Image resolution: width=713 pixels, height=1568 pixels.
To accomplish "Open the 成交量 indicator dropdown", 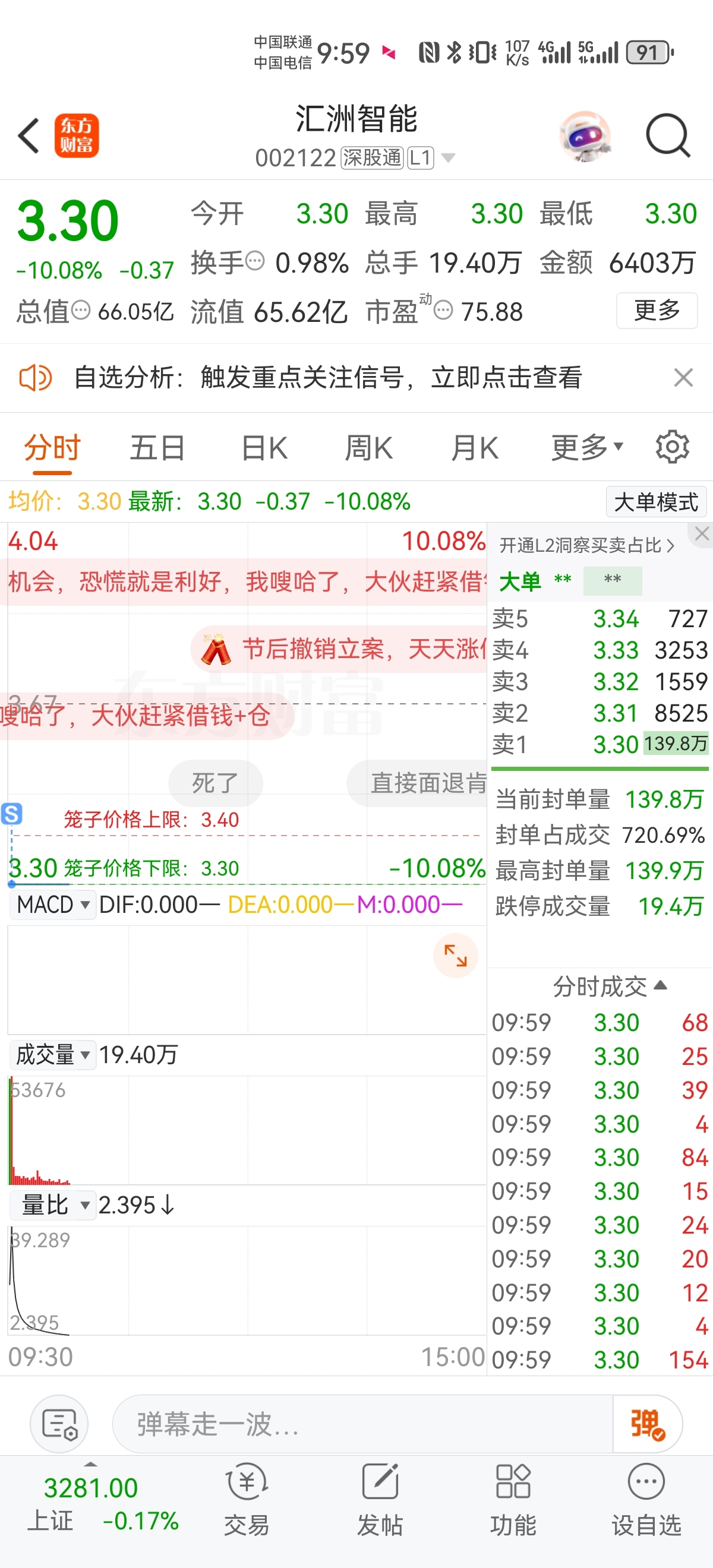I will pos(52,1055).
